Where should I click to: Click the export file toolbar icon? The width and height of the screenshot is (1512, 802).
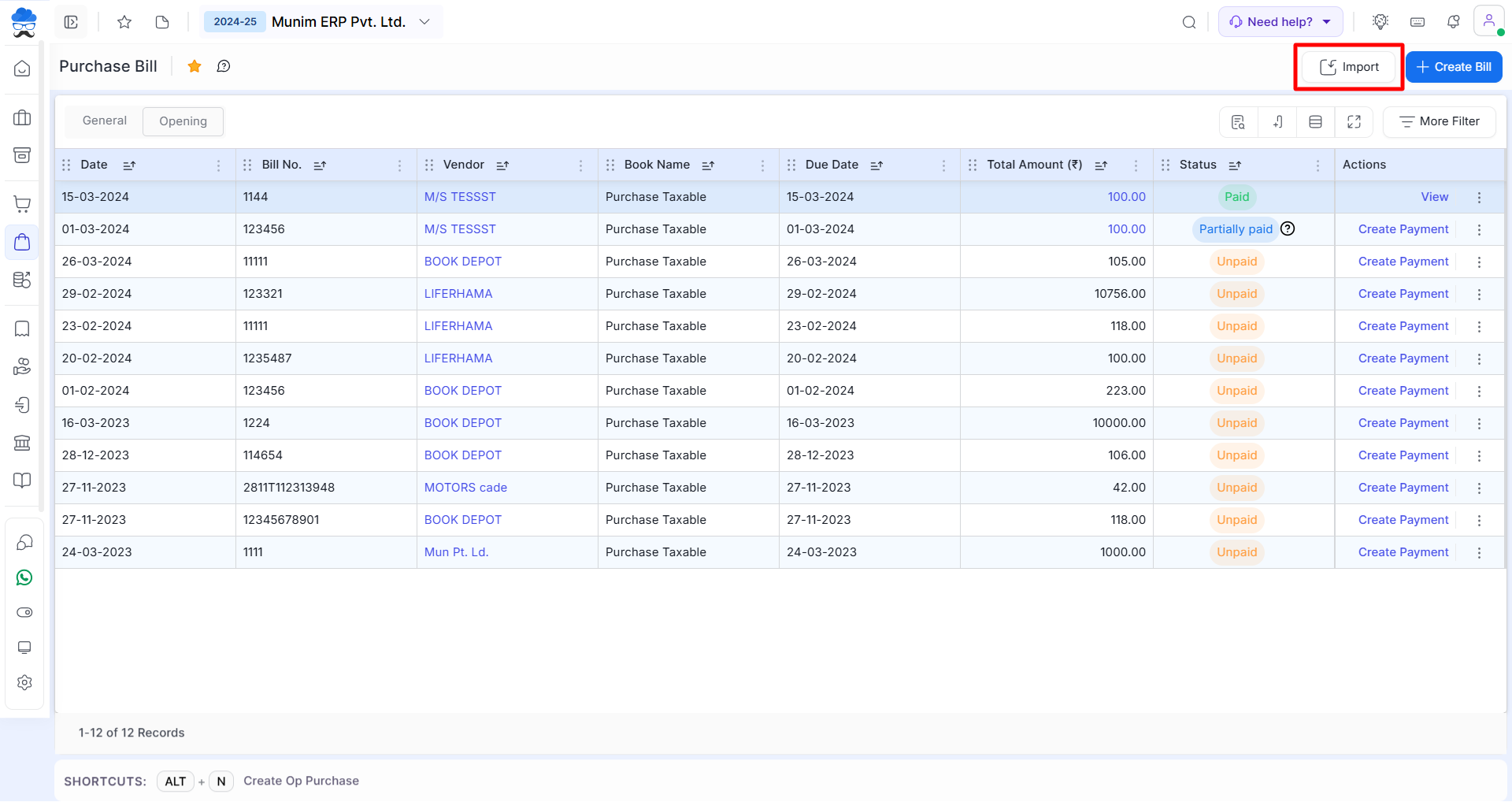point(1277,121)
